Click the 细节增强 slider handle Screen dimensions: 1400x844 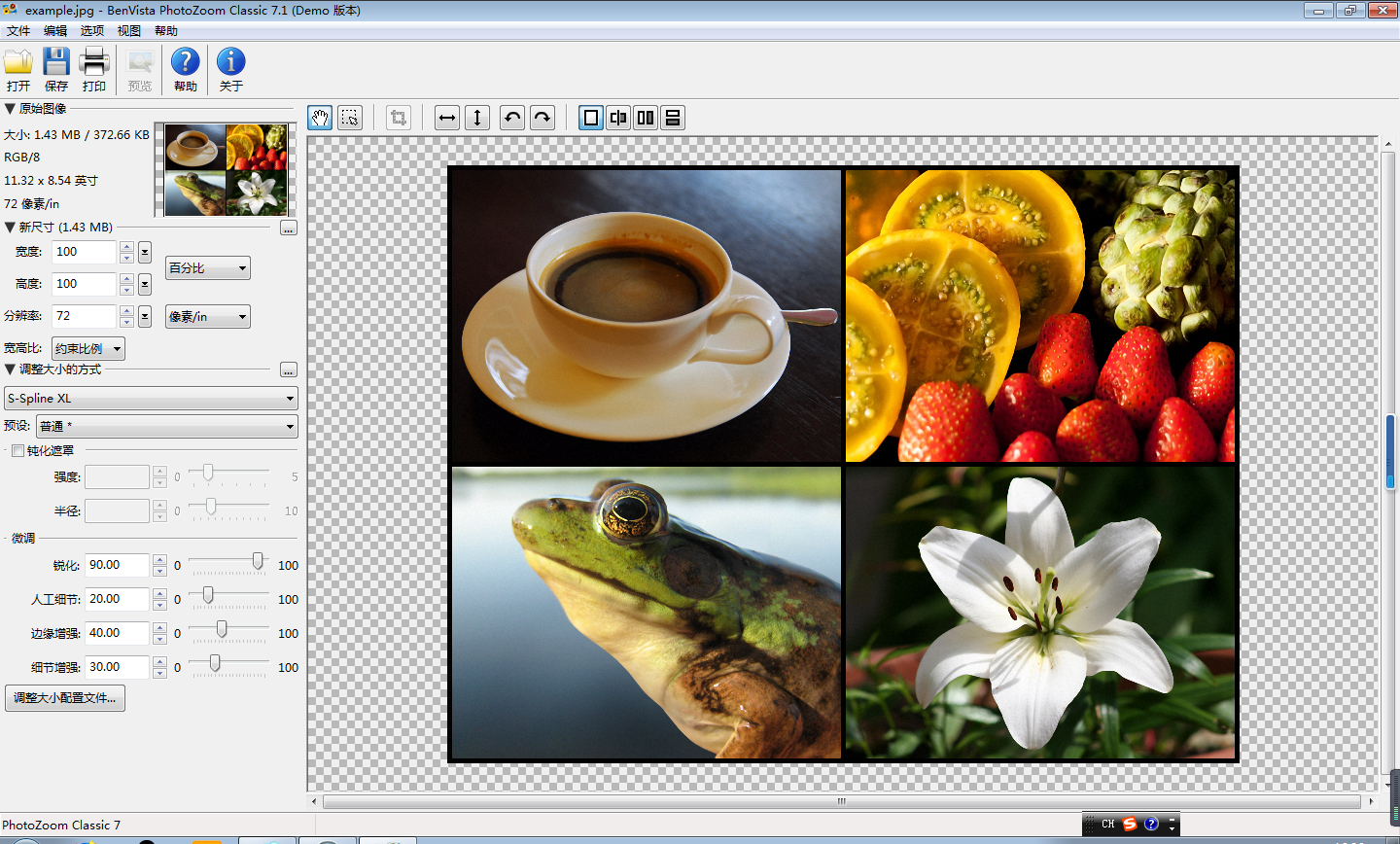pyautogui.click(x=215, y=663)
